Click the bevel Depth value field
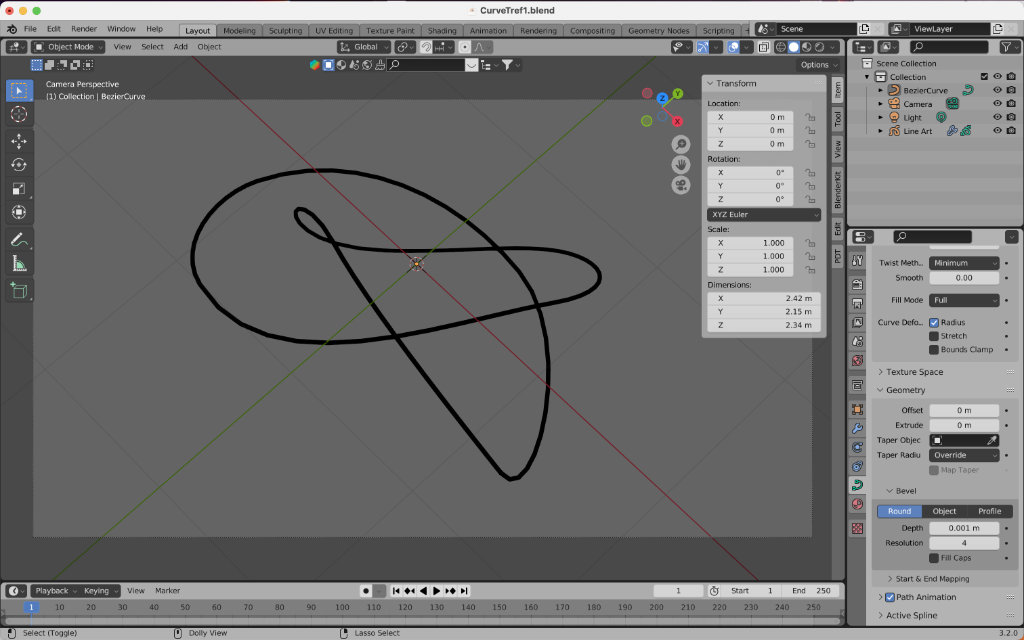Viewport: 1024px width, 640px height. (x=964, y=528)
